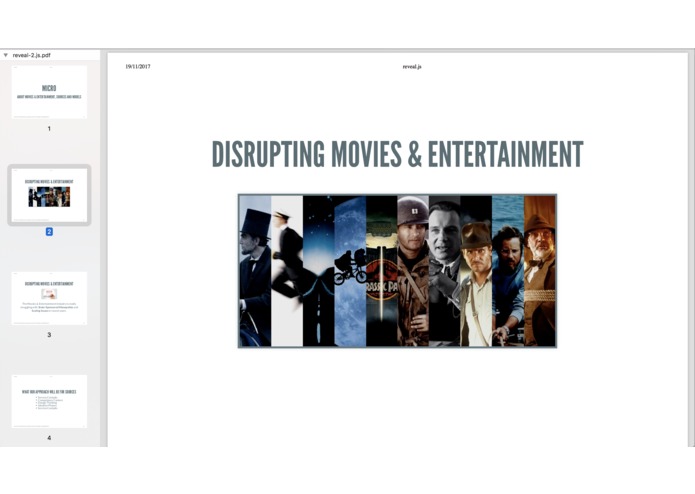Screen dimensions: 695x494
Task: Open page 4 thumbnail with bullet list
Action: point(49,401)
